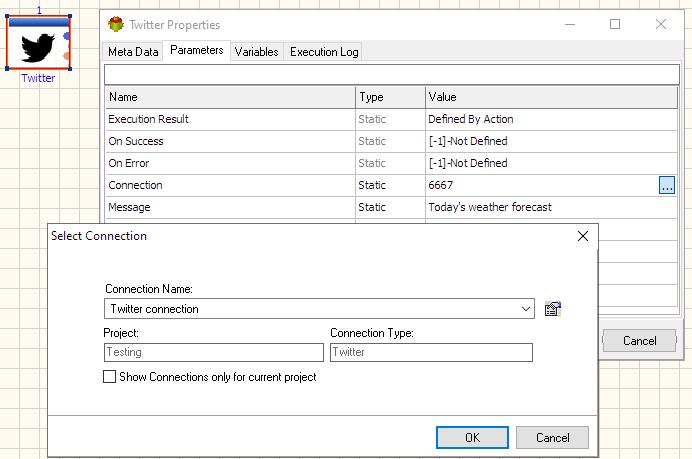Viewport: 692px width, 459px height.
Task: Click the Twitter Properties window app icon
Action: (x=116, y=24)
